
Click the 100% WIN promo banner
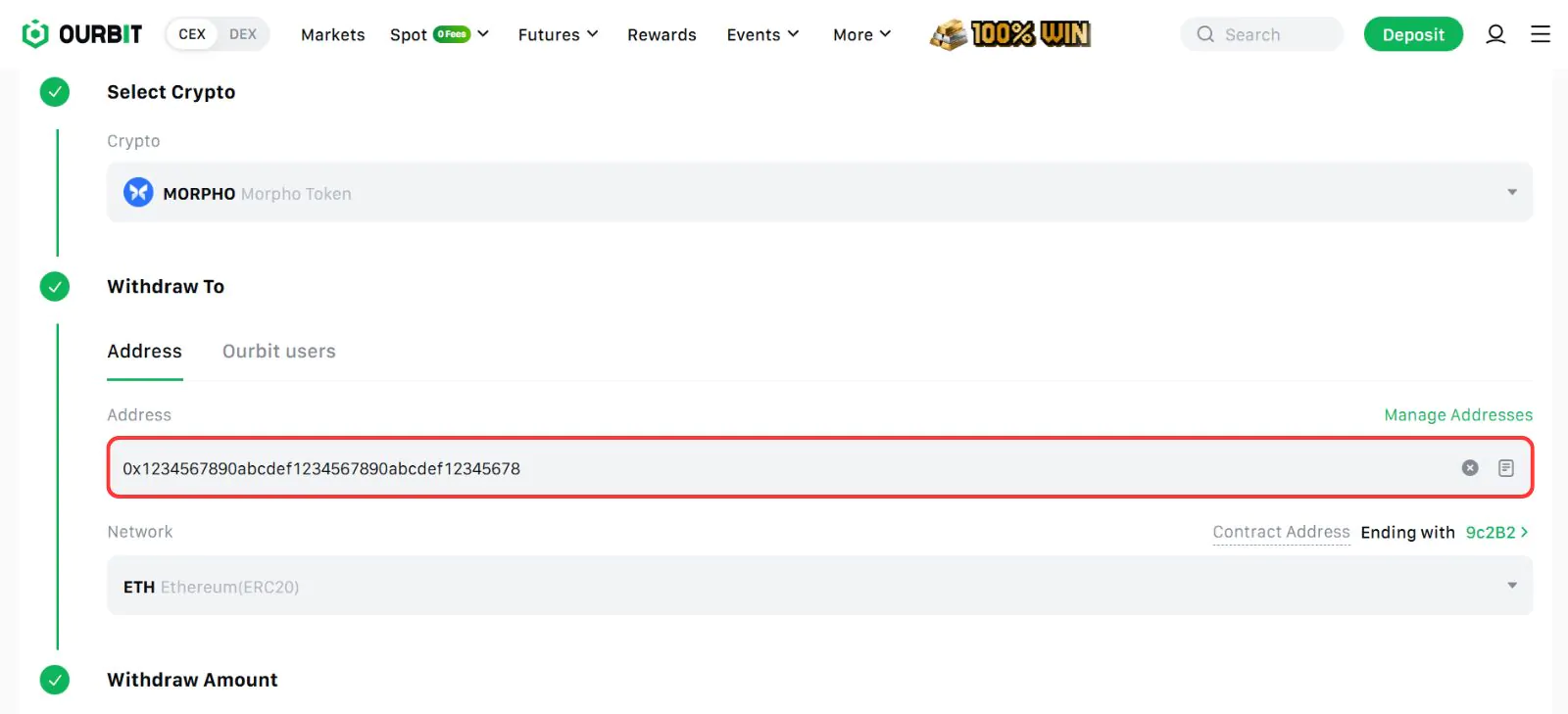(1010, 34)
